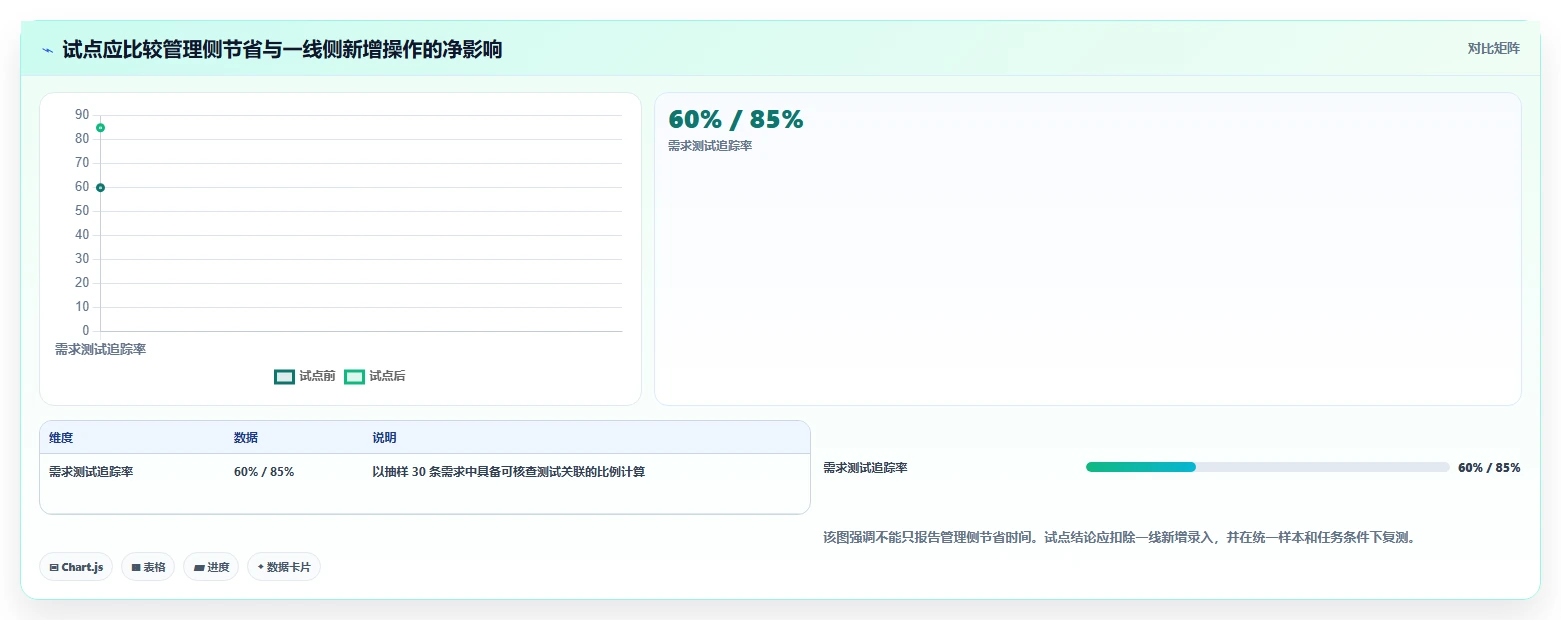Click the page title 试点应比较管理侧节省
Viewport: 1561px width, 620px height.
coord(282,50)
